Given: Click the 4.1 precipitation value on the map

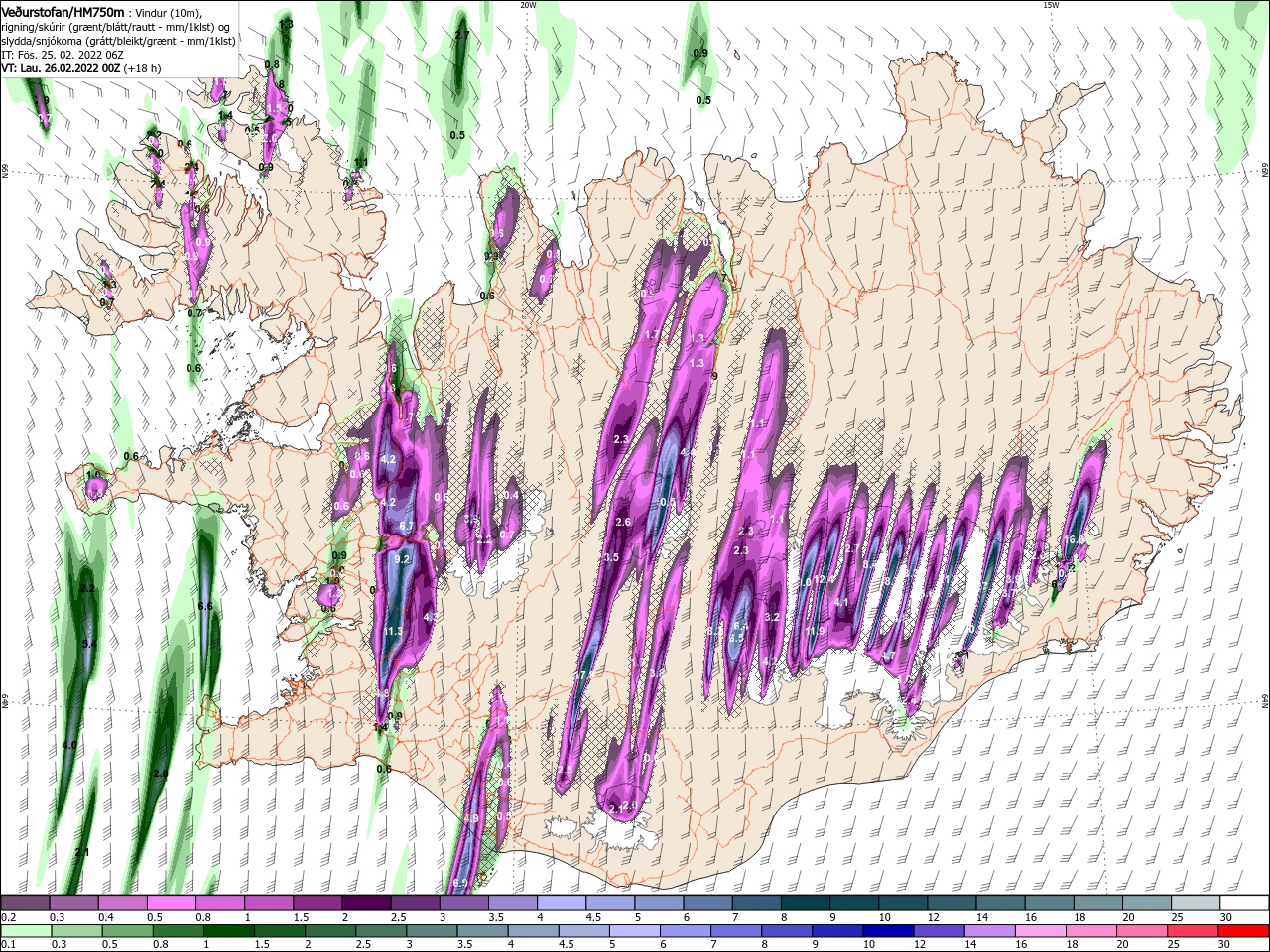Looking at the screenshot, I should (x=841, y=602).
